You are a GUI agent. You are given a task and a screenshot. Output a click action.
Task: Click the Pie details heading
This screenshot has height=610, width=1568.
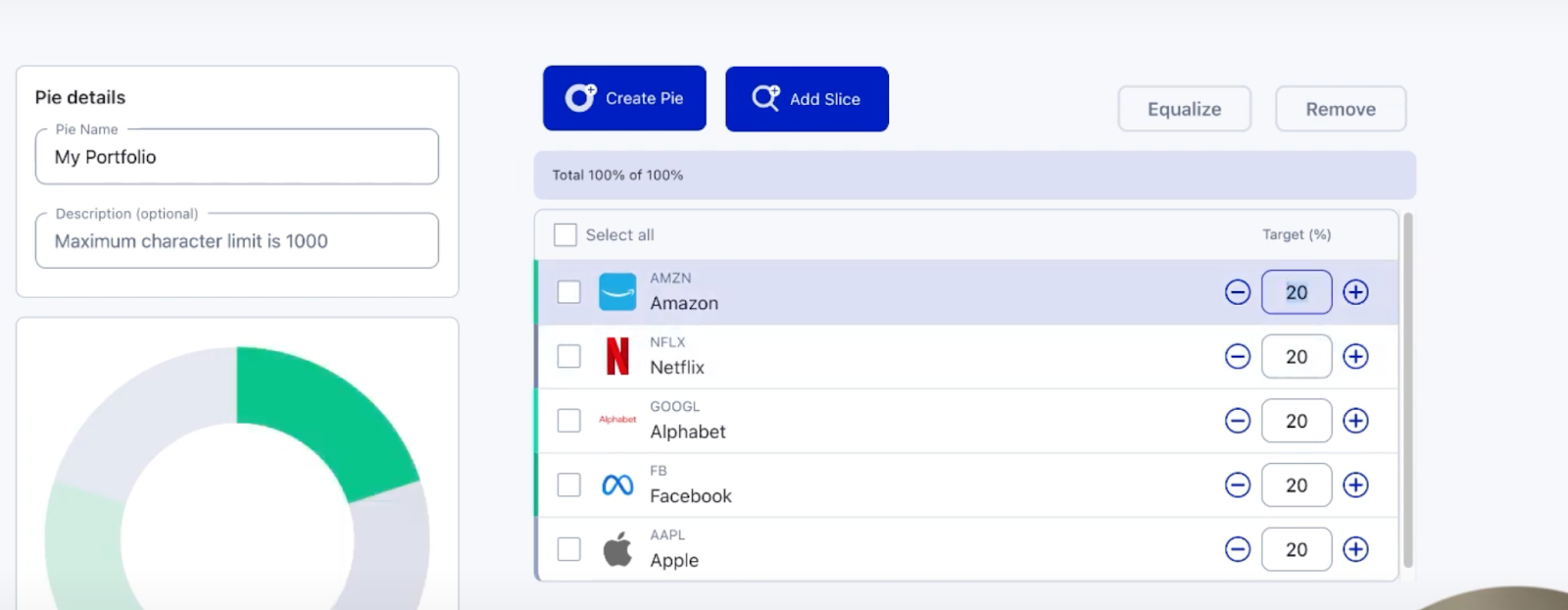[x=80, y=97]
